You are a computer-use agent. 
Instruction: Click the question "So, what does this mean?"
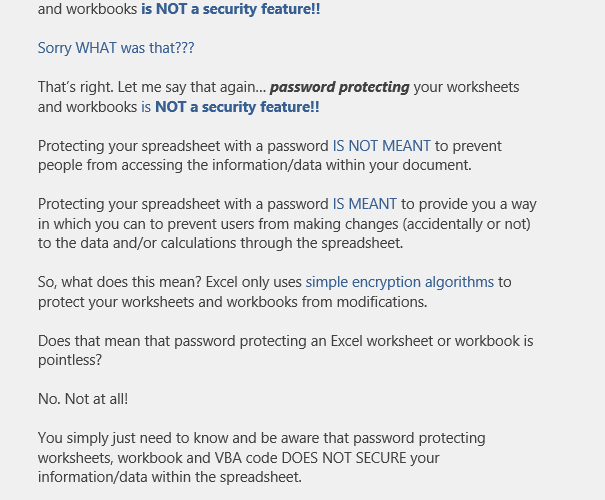pos(120,282)
